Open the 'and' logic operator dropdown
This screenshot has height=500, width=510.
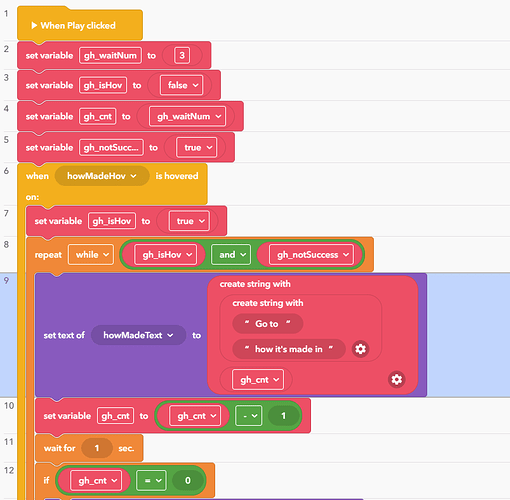231,255
